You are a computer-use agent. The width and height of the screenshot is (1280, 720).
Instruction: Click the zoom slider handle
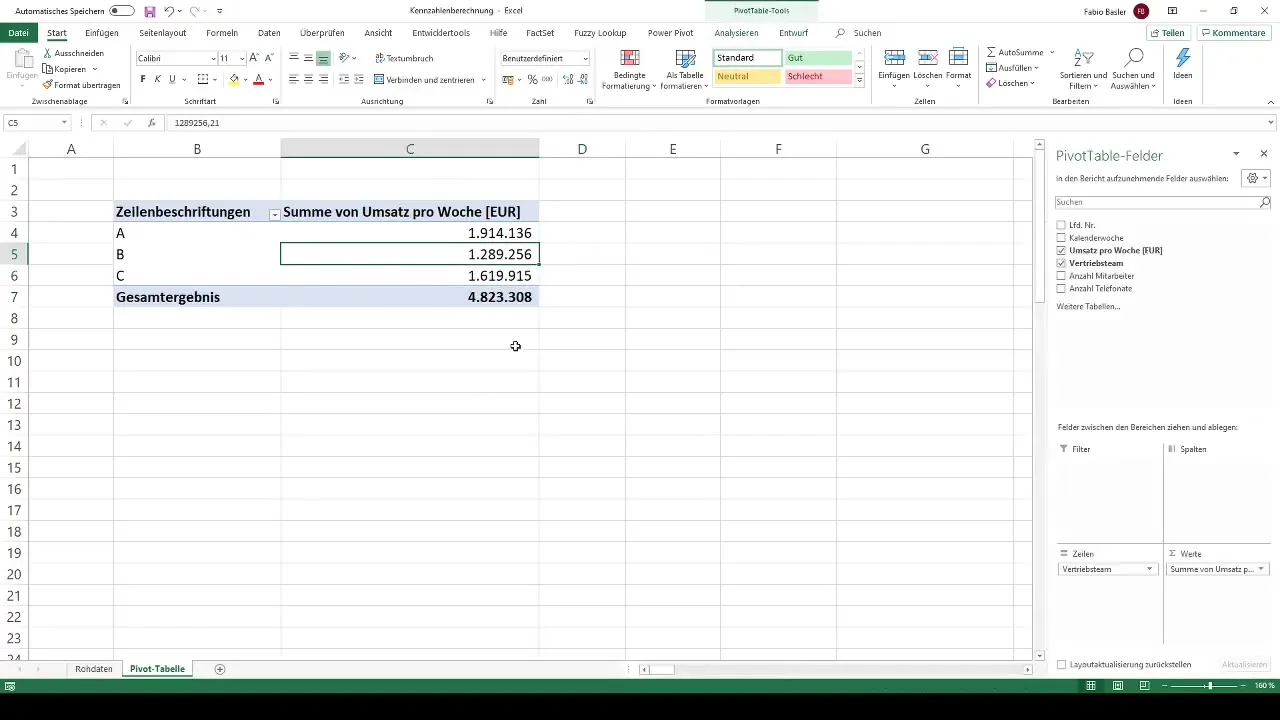tap(1210, 686)
